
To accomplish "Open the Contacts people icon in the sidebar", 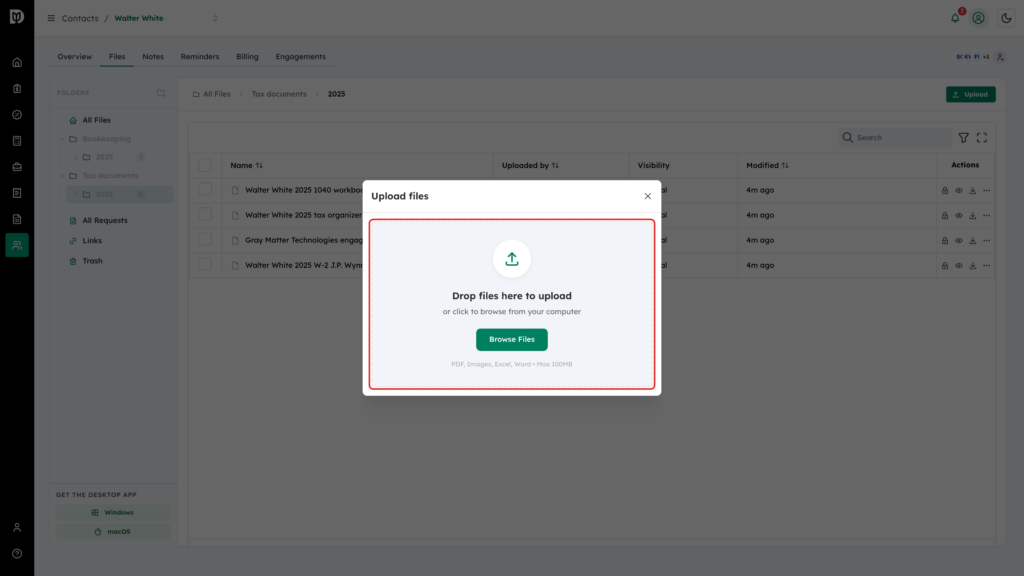I will click(x=17, y=245).
